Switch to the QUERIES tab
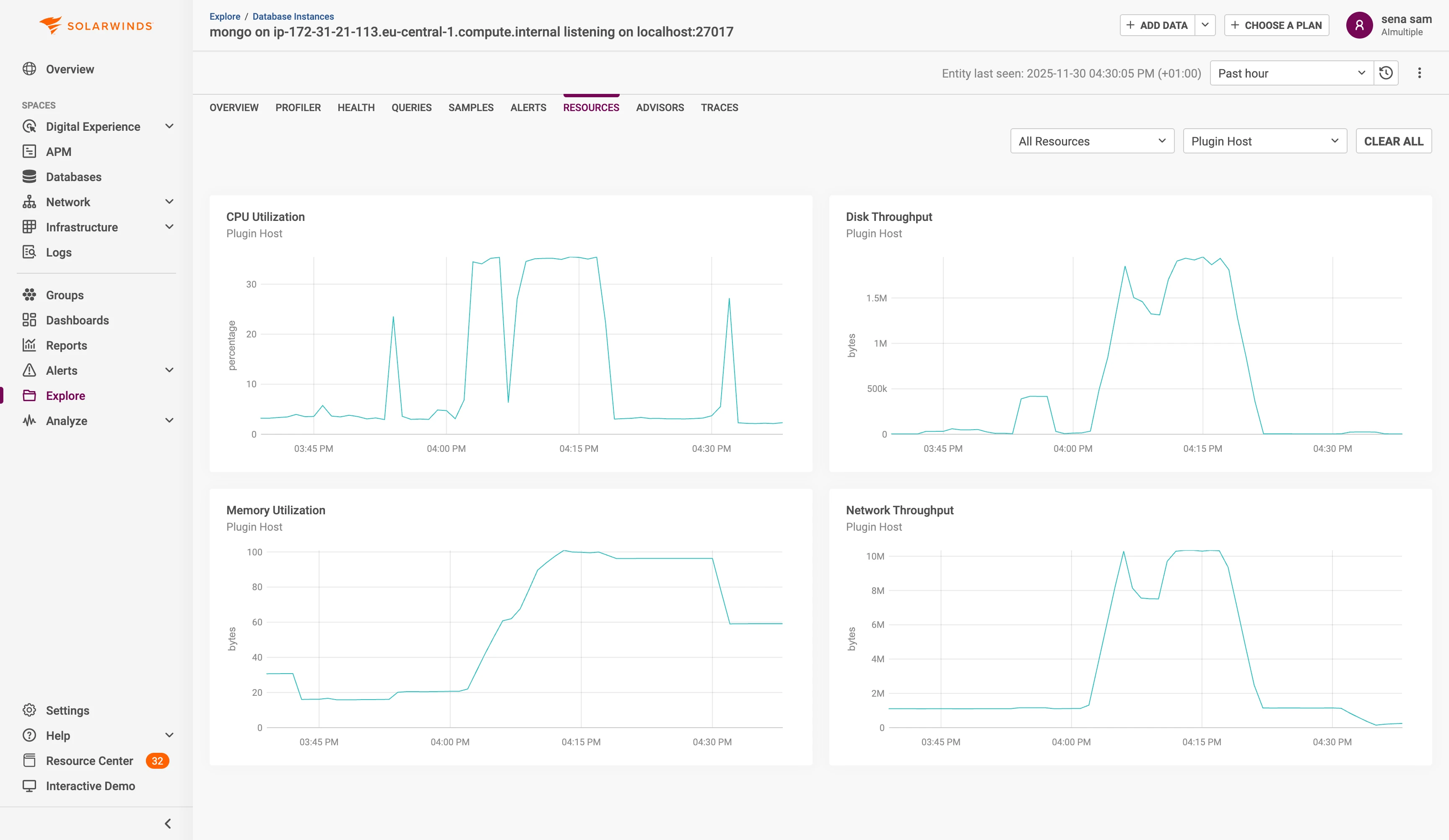The height and width of the screenshot is (840, 1449). pos(412,108)
